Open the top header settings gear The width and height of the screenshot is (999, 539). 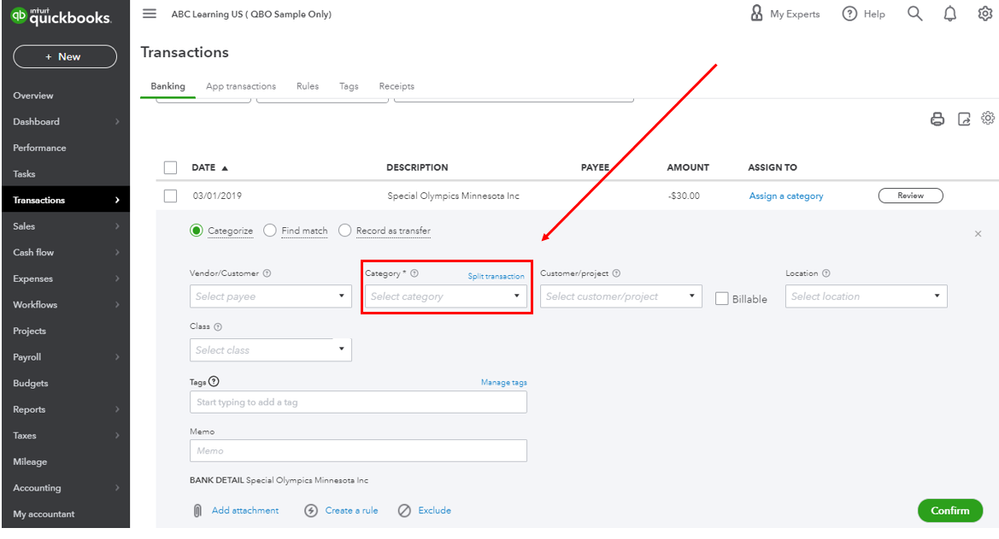[x=985, y=13]
